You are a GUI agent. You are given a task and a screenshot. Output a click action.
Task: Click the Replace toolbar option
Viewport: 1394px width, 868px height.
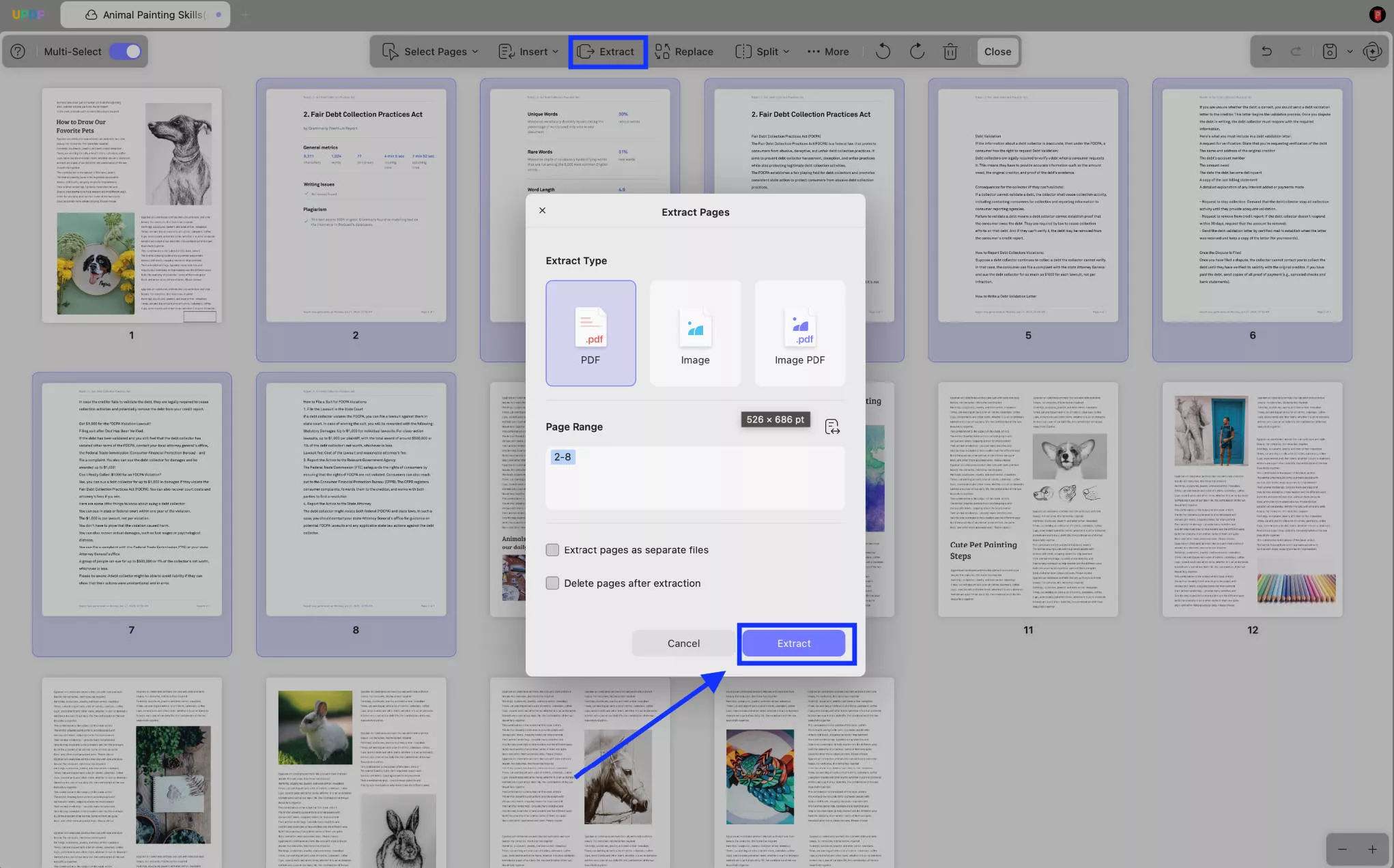[x=684, y=51]
